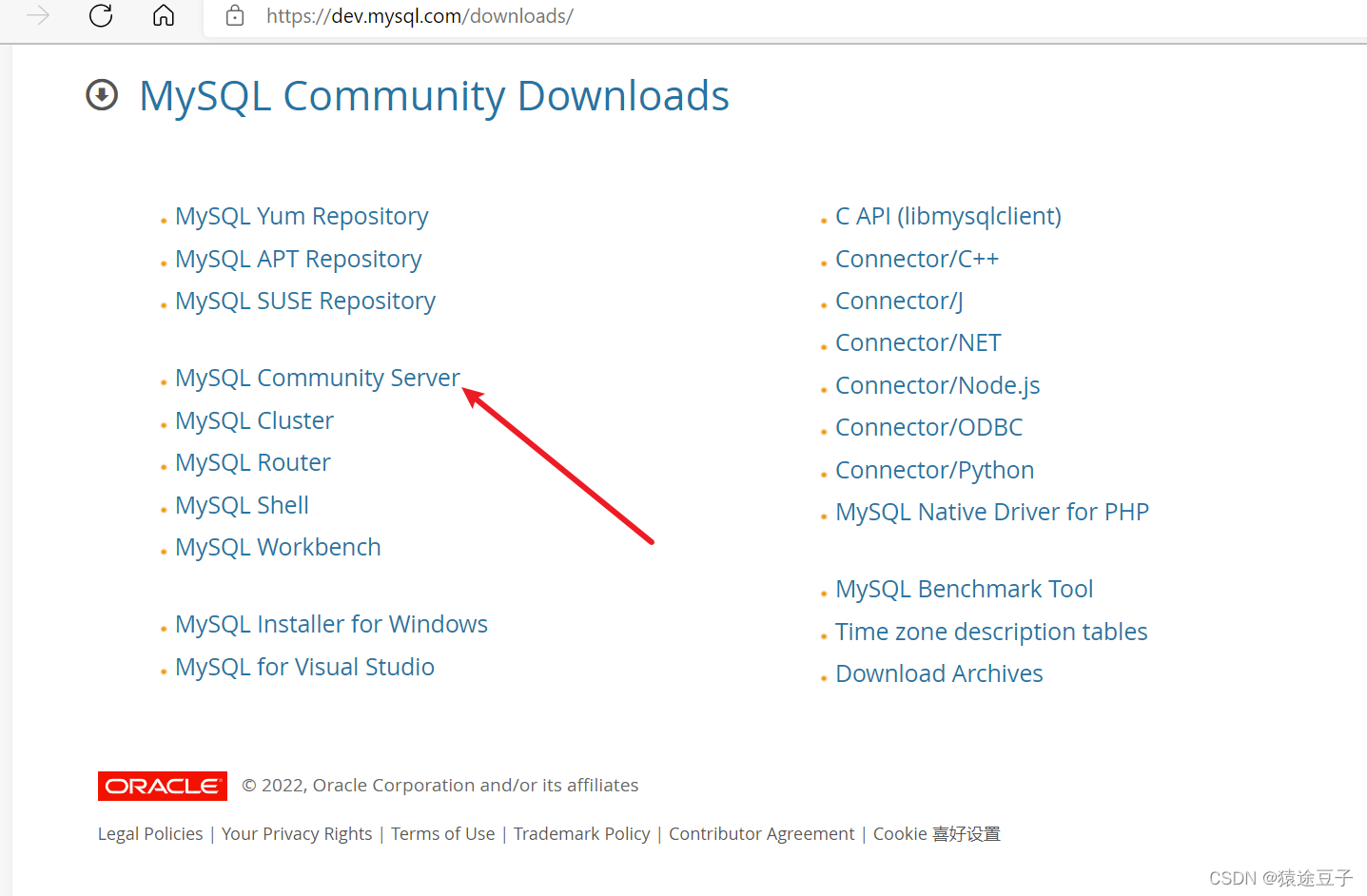Open Connector/ODBC download page
The image size is (1367, 896).
pyautogui.click(x=929, y=428)
